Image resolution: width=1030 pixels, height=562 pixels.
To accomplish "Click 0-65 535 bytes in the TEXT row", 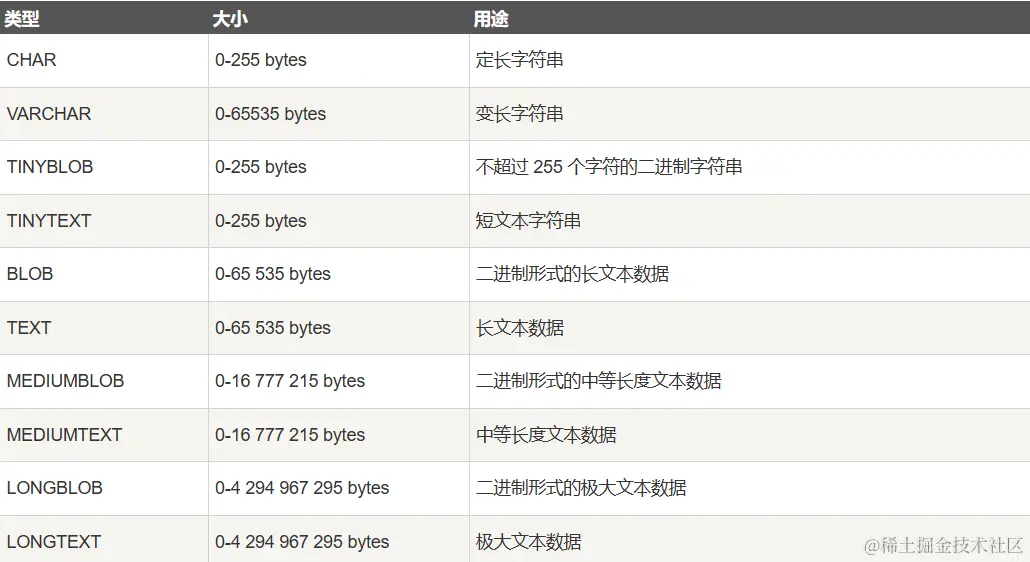I will coord(273,328).
